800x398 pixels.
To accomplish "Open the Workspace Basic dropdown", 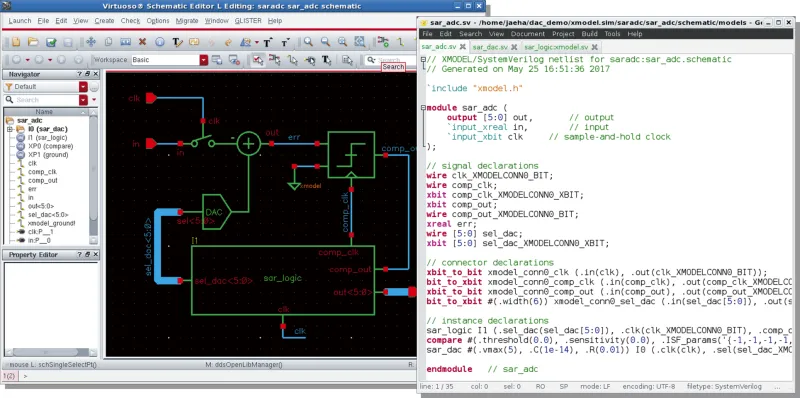I will tap(204, 60).
